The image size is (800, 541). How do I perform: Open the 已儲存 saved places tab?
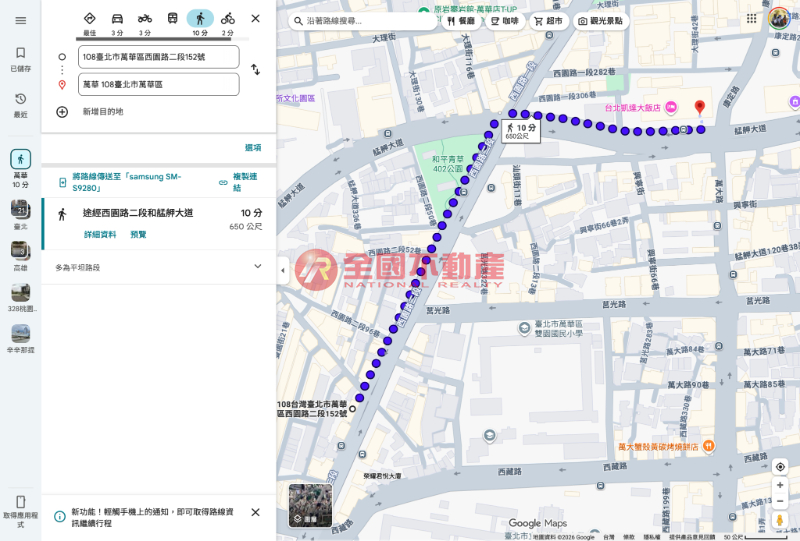click(x=20, y=59)
